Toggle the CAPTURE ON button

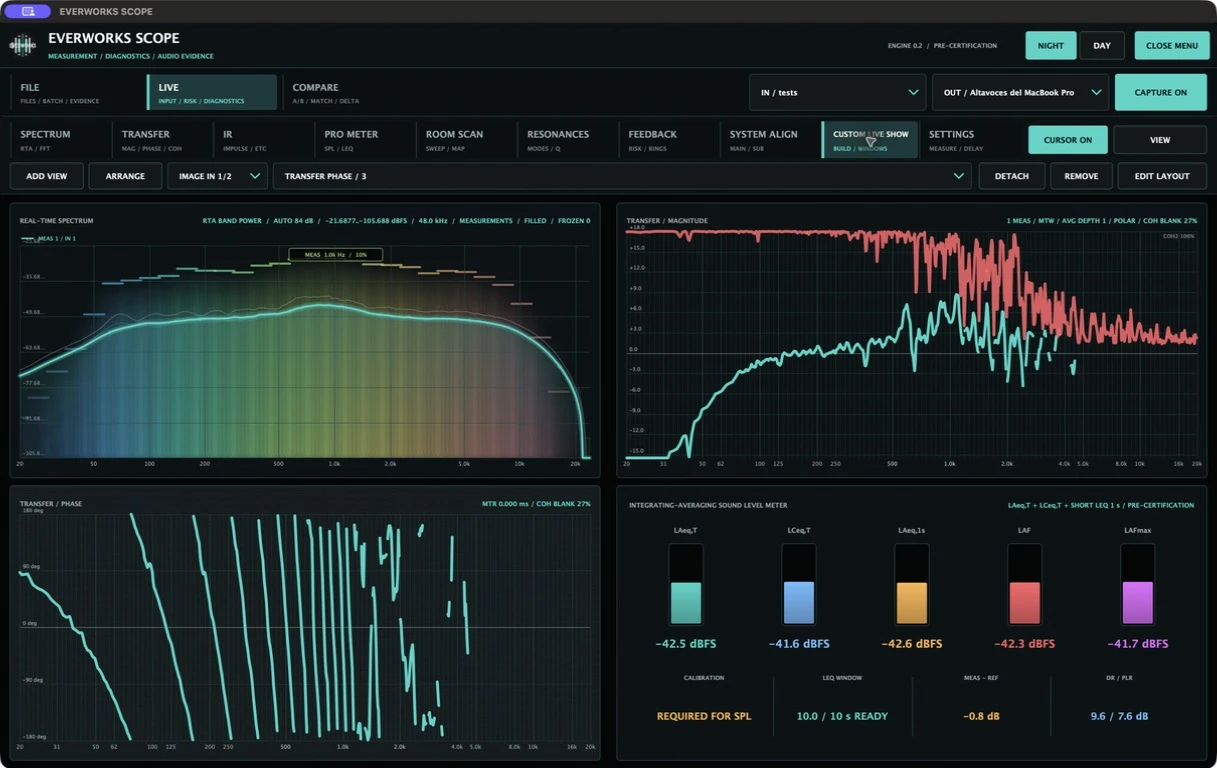tap(1161, 92)
